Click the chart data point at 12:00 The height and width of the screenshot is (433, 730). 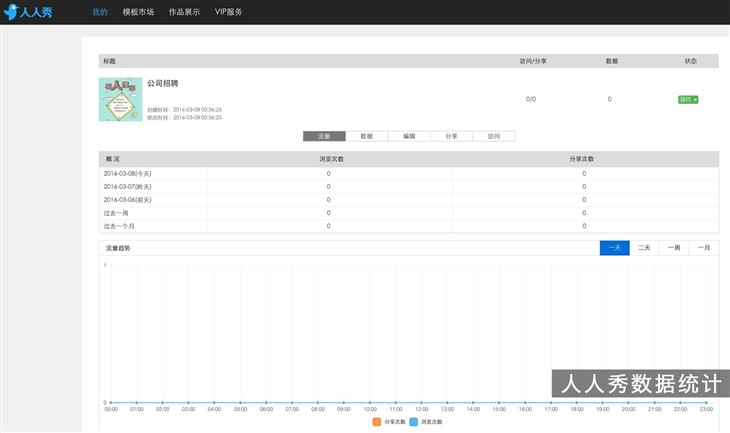click(x=421, y=402)
